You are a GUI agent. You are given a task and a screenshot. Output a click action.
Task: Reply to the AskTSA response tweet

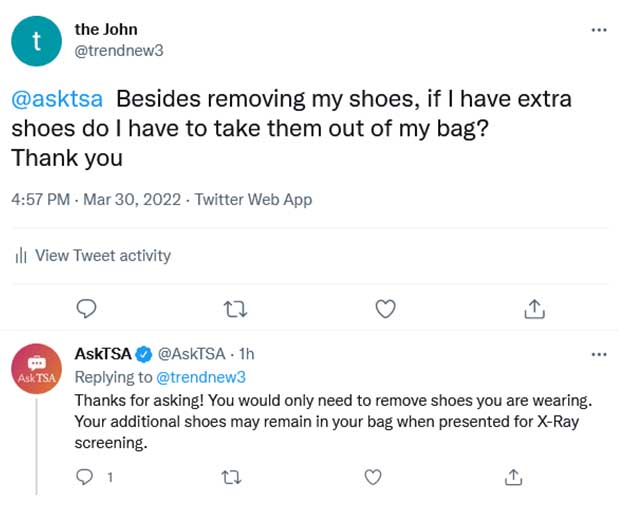[84, 477]
